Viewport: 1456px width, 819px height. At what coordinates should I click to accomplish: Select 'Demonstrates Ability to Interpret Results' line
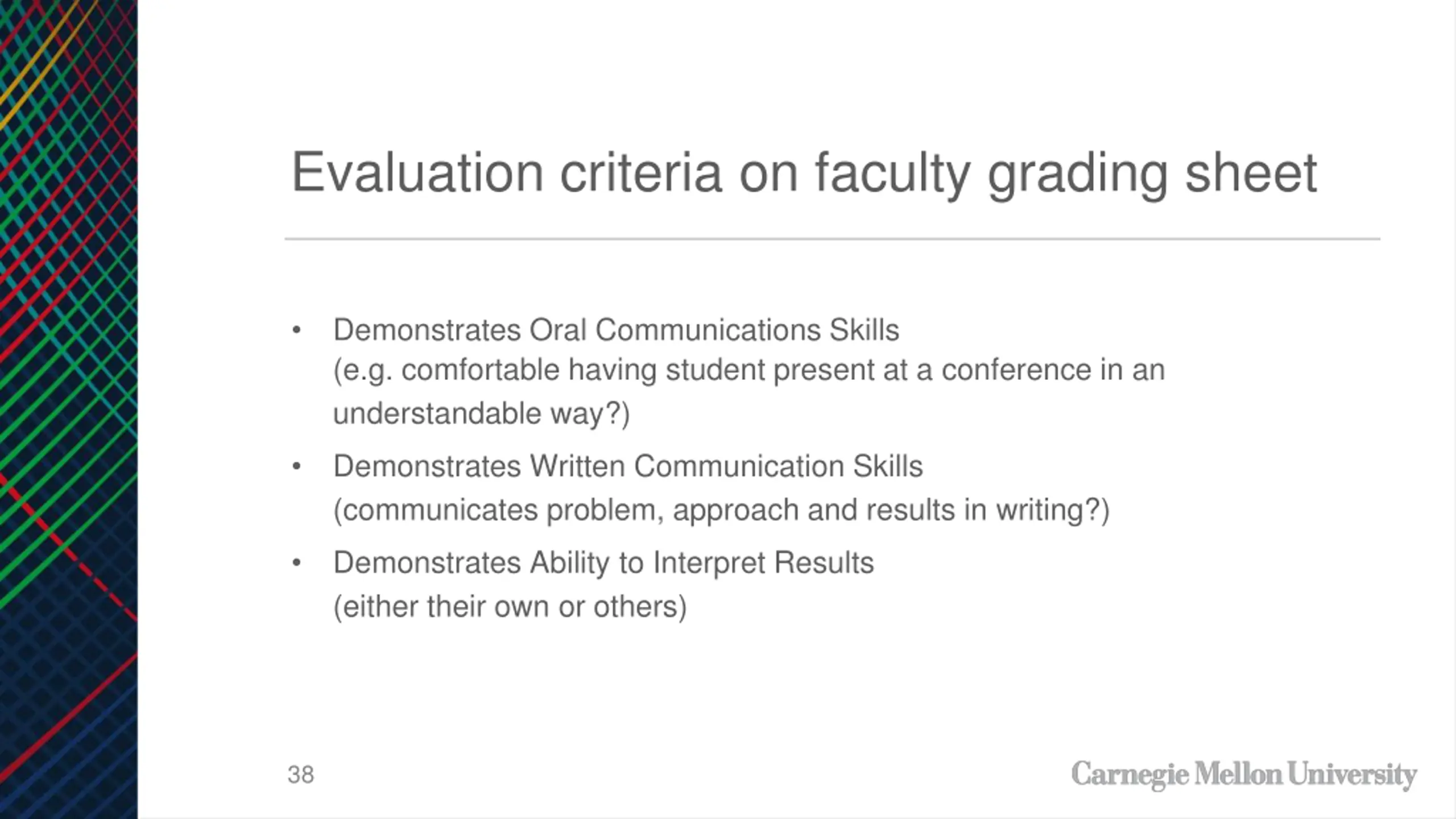click(x=603, y=564)
